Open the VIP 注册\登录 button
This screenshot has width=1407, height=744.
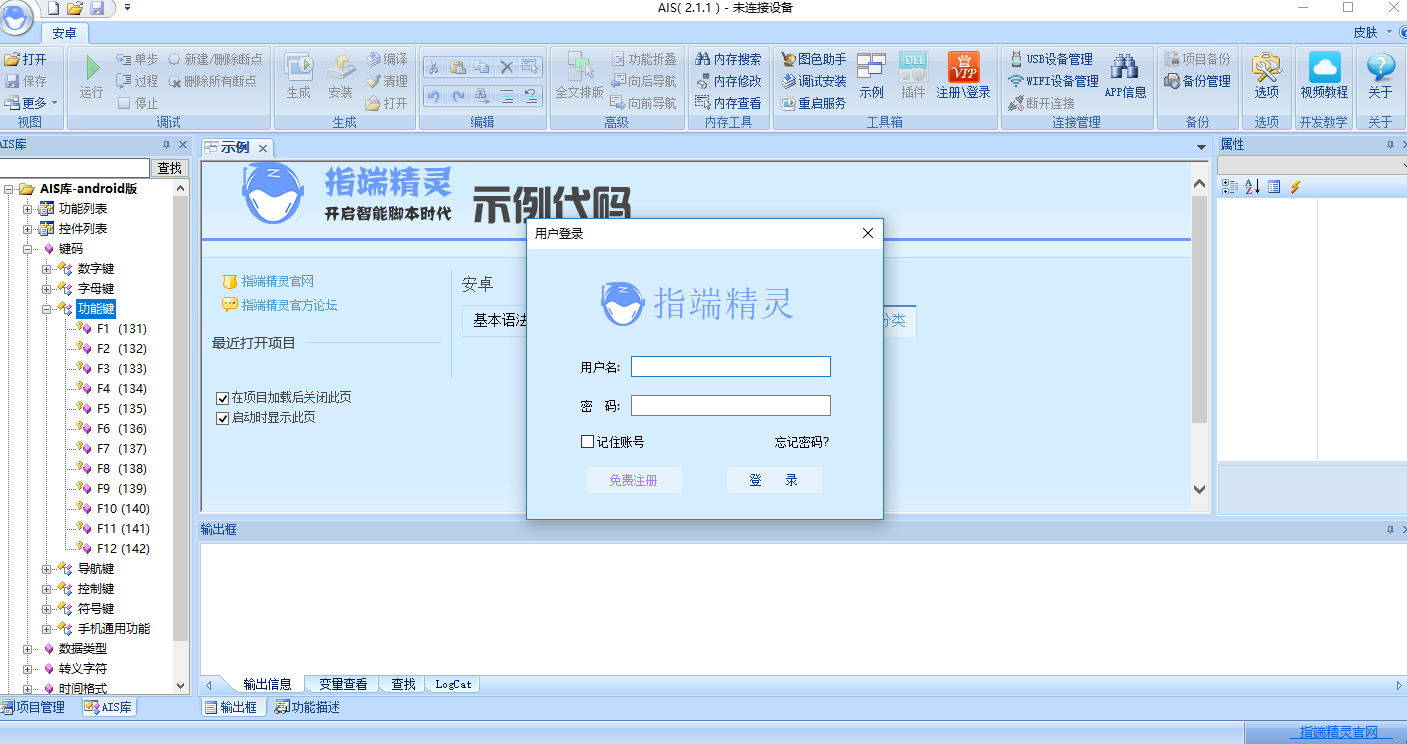tap(964, 76)
